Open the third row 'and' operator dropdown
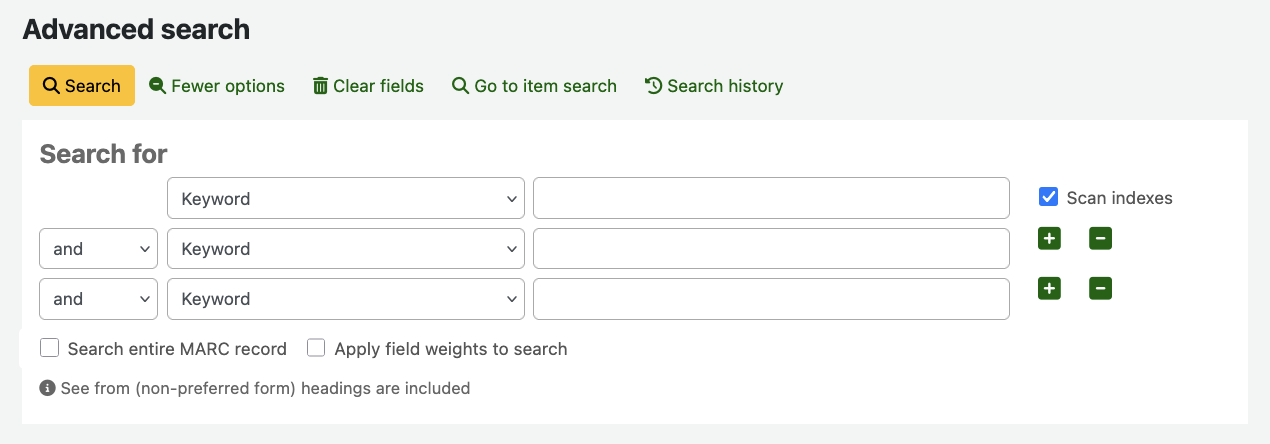Image resolution: width=1270 pixels, height=444 pixels. (x=98, y=299)
